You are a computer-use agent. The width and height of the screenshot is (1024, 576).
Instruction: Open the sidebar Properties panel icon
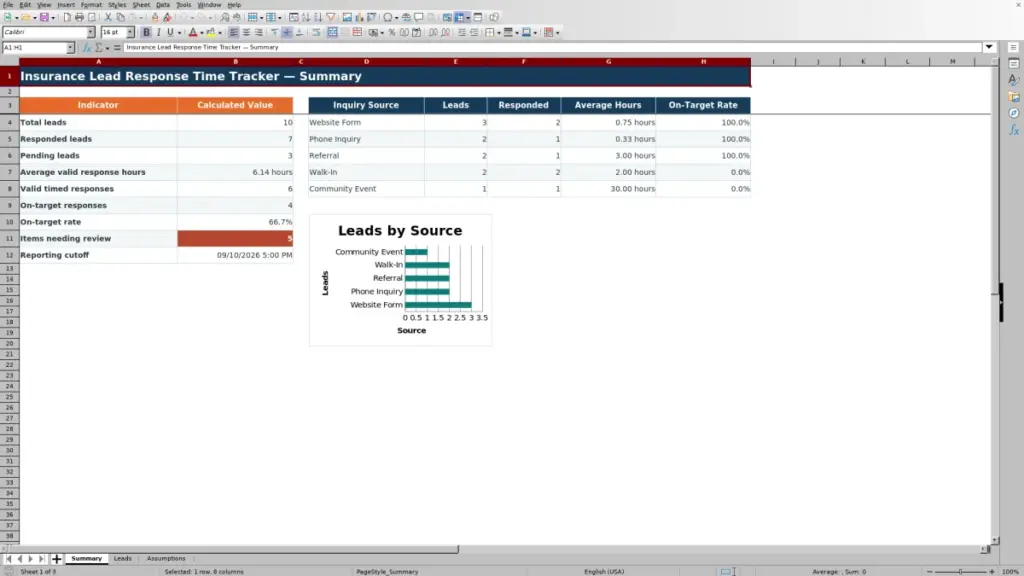1014,63
